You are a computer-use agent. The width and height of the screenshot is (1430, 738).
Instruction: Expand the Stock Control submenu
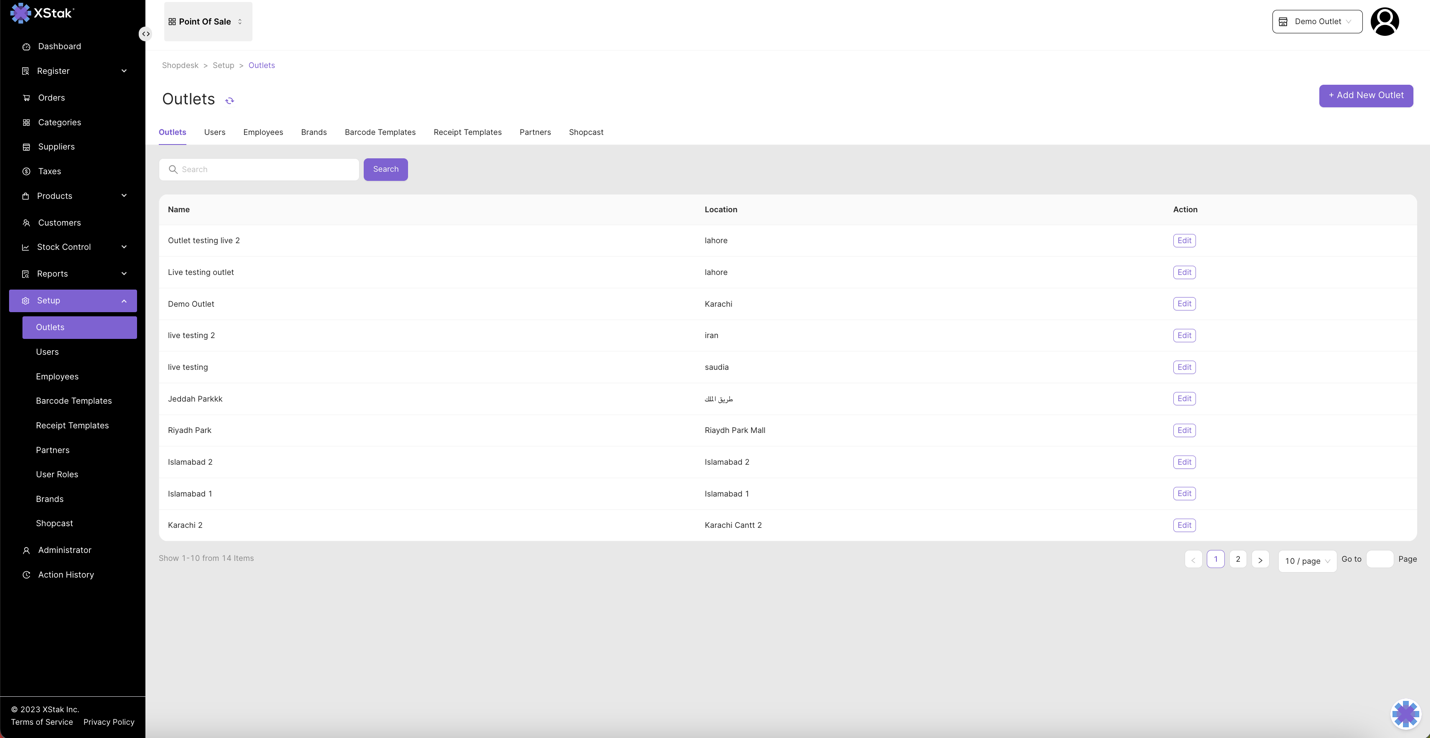[124, 247]
